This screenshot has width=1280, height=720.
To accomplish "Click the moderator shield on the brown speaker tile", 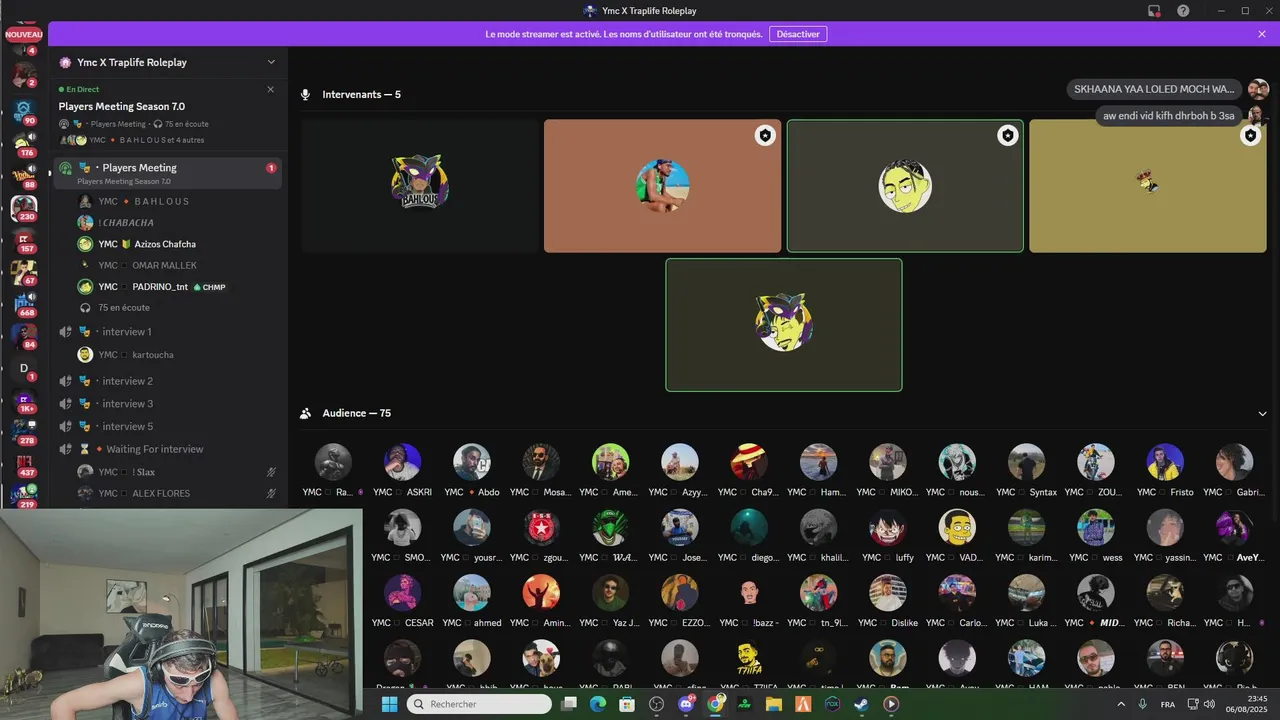I will pos(765,135).
